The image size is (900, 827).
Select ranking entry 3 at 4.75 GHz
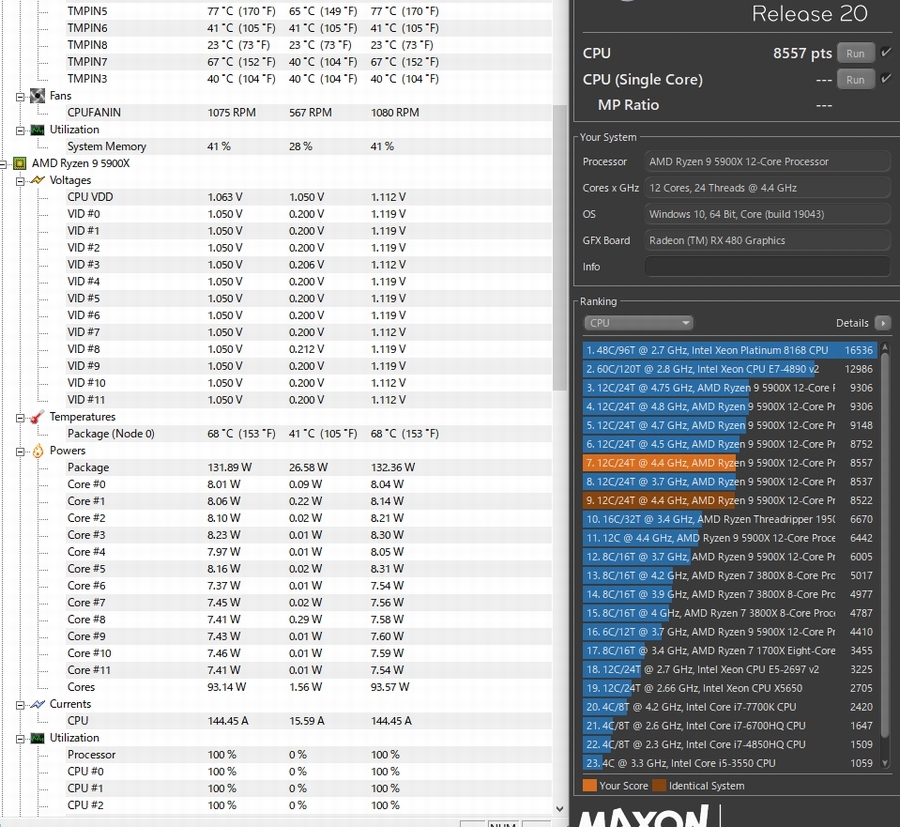pos(730,388)
